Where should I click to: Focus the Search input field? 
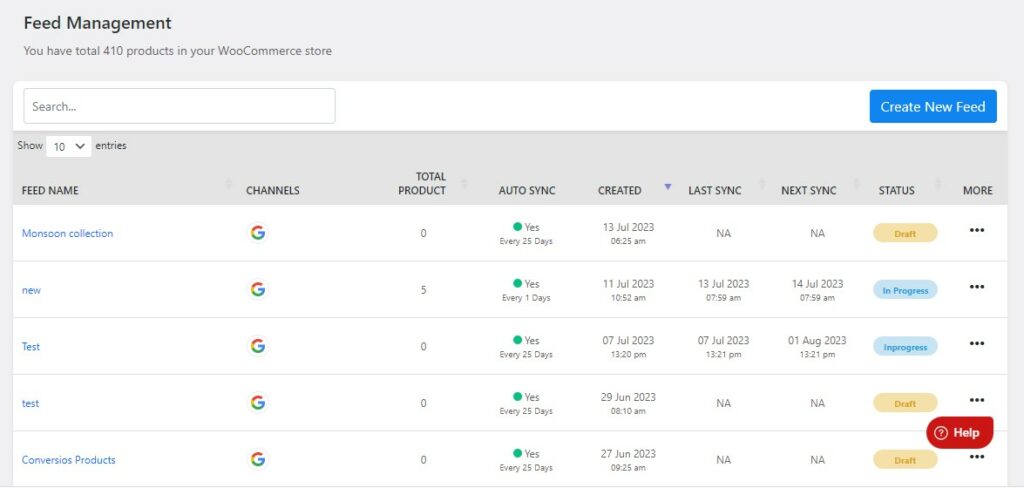(x=180, y=106)
